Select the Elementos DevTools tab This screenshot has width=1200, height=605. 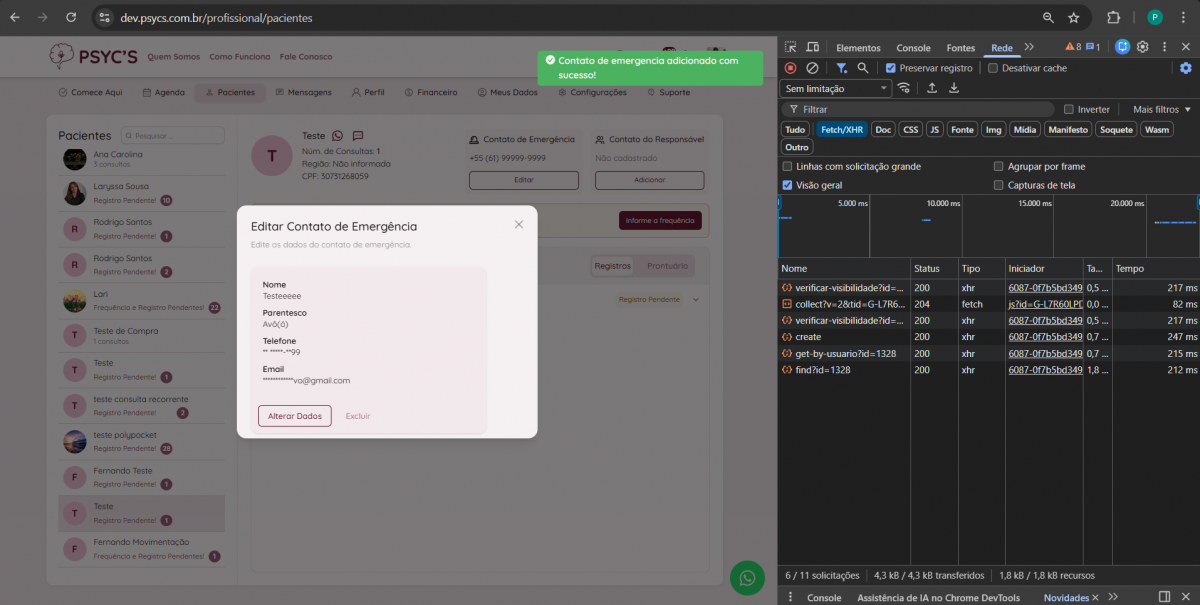(858, 48)
